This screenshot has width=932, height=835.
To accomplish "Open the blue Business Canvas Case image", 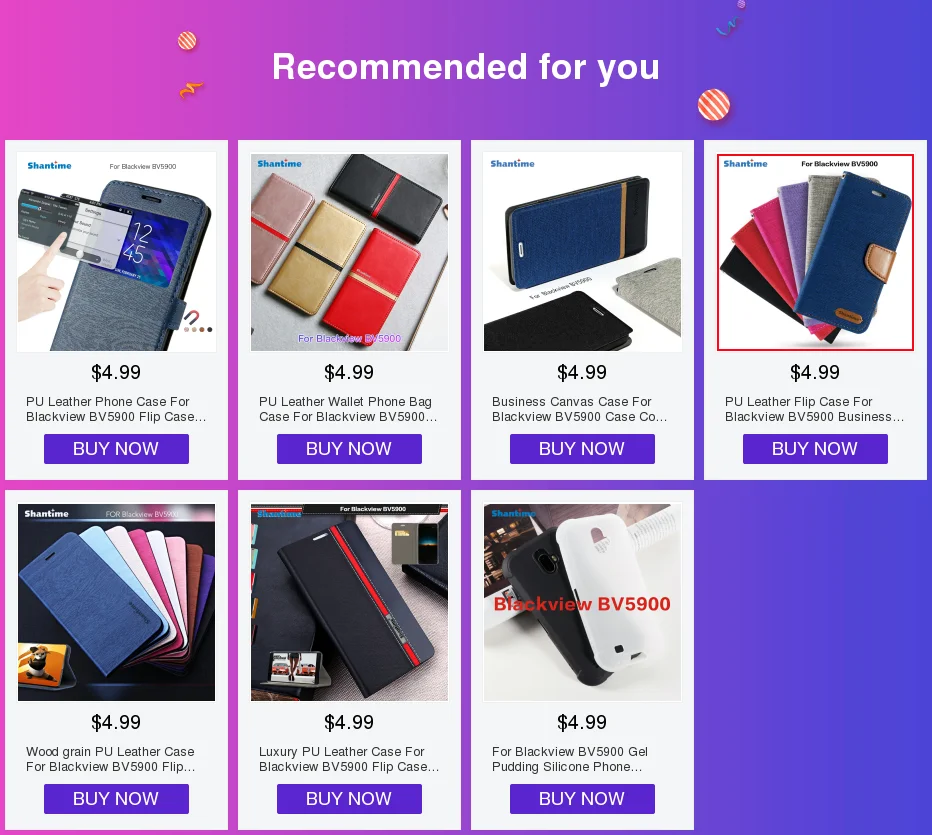I will pos(582,251).
